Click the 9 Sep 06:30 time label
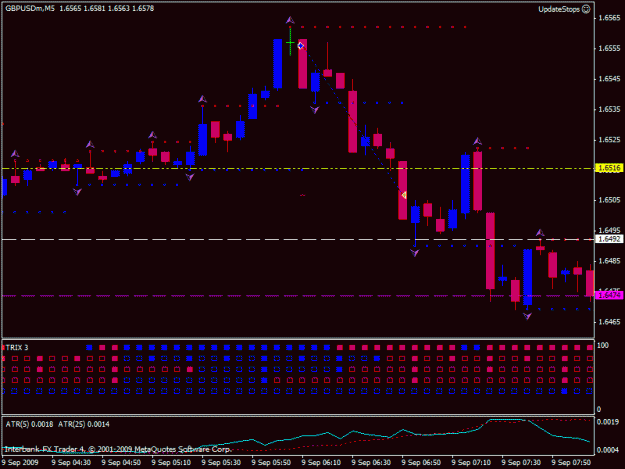This screenshot has height=469, width=625. pyautogui.click(x=371, y=463)
